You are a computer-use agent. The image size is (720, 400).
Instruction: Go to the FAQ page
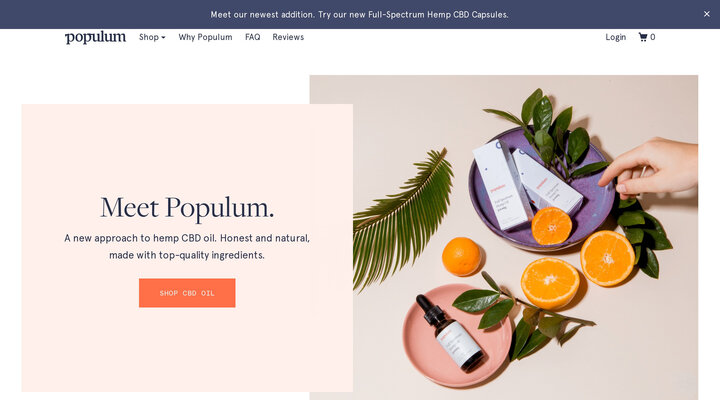click(253, 37)
